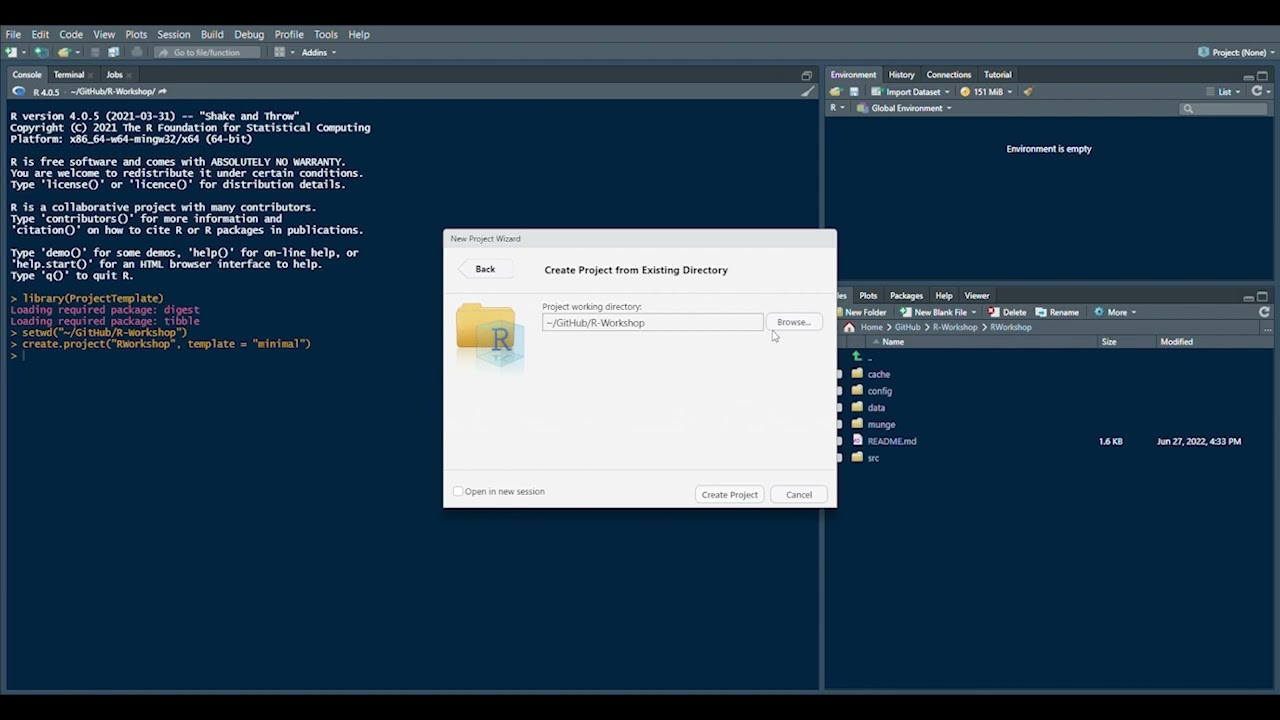The height and width of the screenshot is (720, 1280).
Task: Switch to the Terminal tab
Action: (69, 74)
